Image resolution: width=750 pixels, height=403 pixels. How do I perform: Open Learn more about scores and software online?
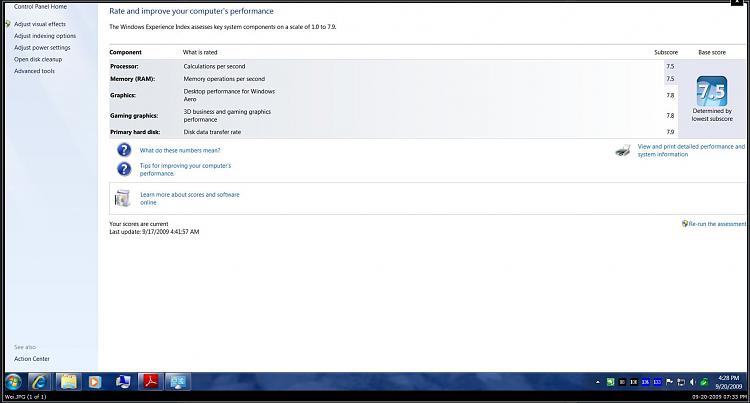click(189, 198)
